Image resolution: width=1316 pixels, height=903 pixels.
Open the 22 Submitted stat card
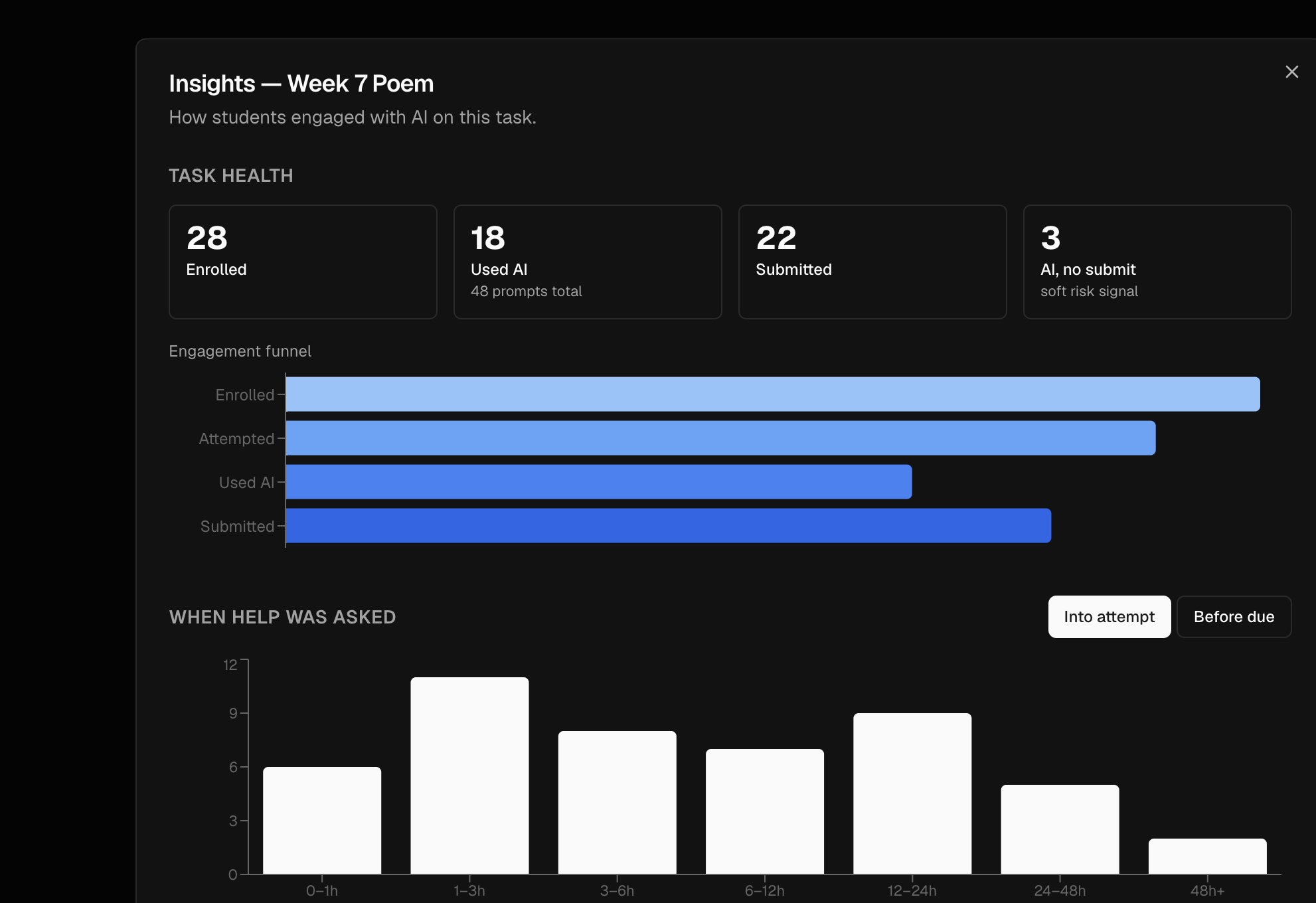point(872,262)
